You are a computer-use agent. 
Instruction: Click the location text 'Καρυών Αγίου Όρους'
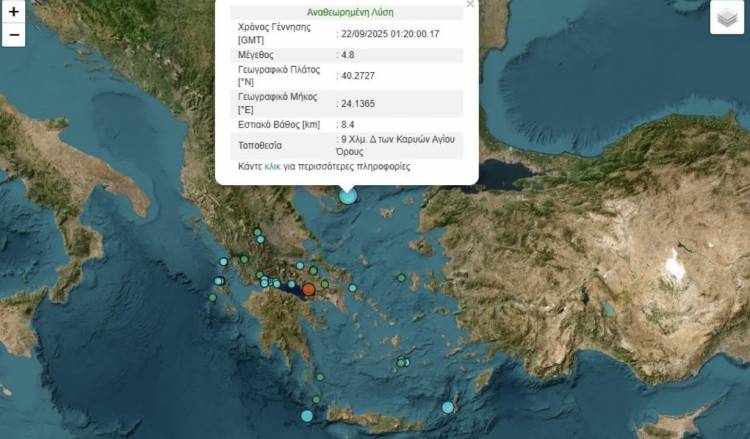(398, 145)
